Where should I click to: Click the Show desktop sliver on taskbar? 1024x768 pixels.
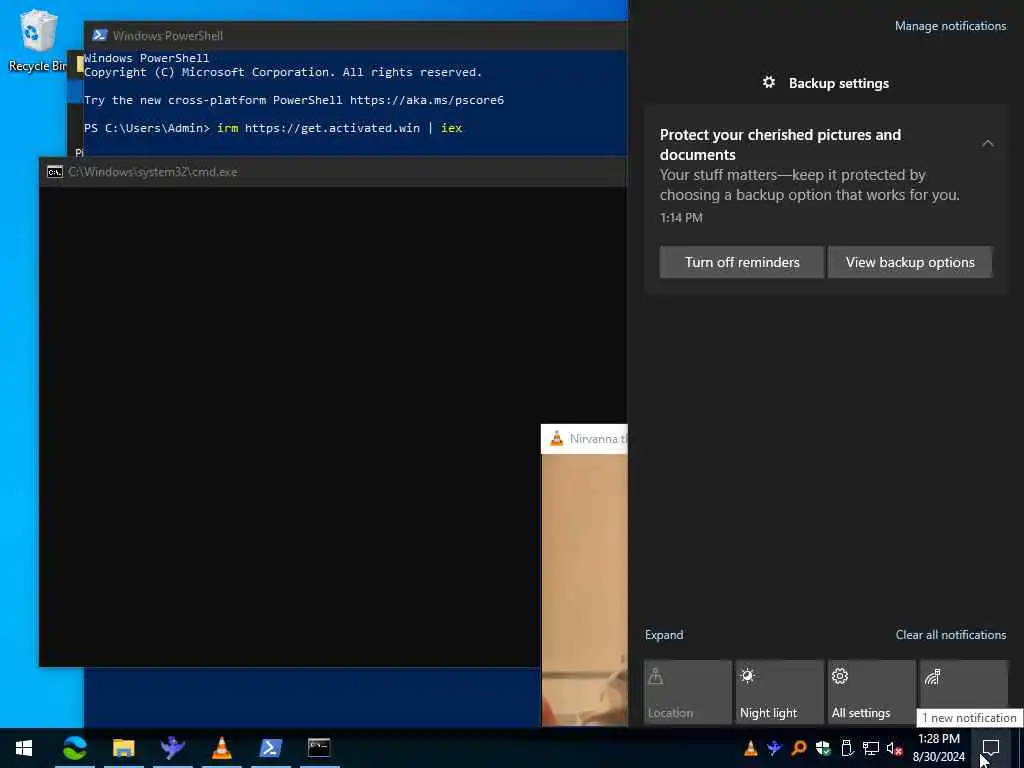pos(1021,748)
